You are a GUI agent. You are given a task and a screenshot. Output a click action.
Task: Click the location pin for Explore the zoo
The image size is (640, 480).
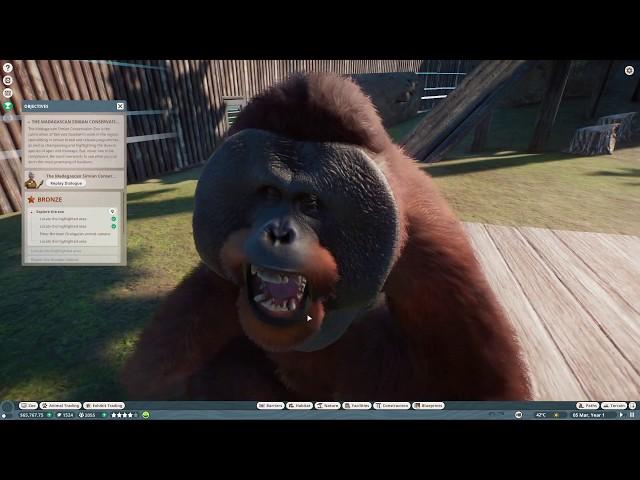pos(112,211)
